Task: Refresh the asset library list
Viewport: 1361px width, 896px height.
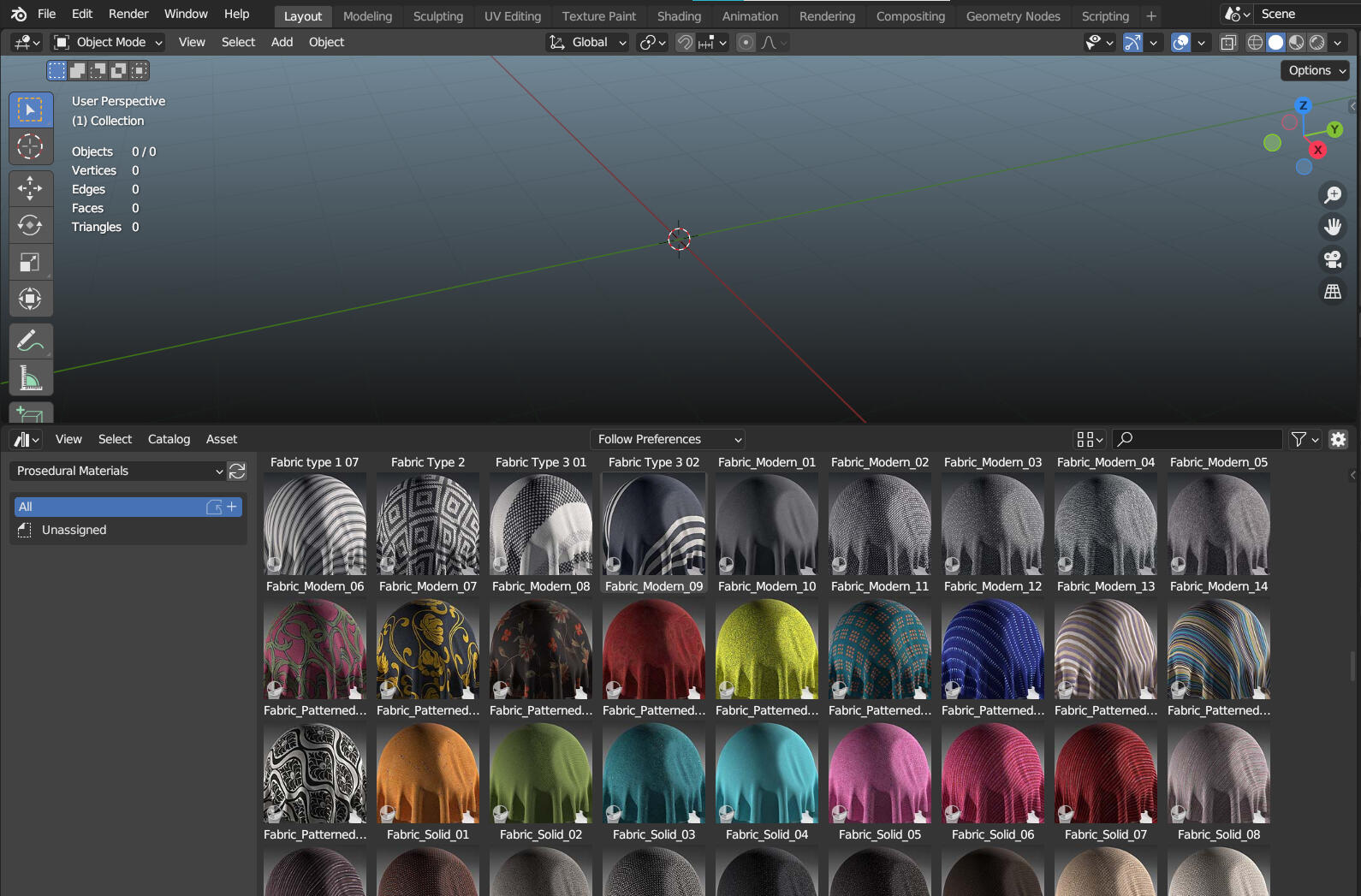Action: tap(237, 471)
